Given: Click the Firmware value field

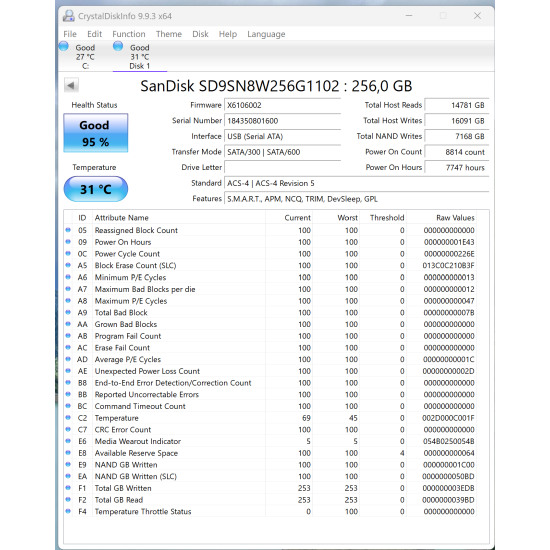Looking at the screenshot, I should 282,105.
